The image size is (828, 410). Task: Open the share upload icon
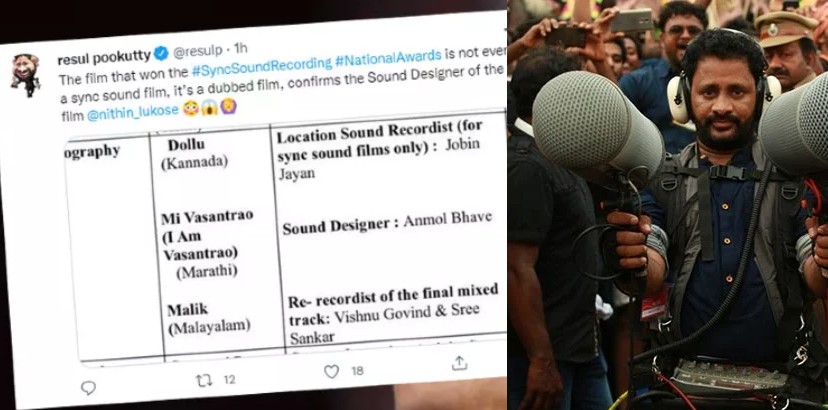point(459,363)
